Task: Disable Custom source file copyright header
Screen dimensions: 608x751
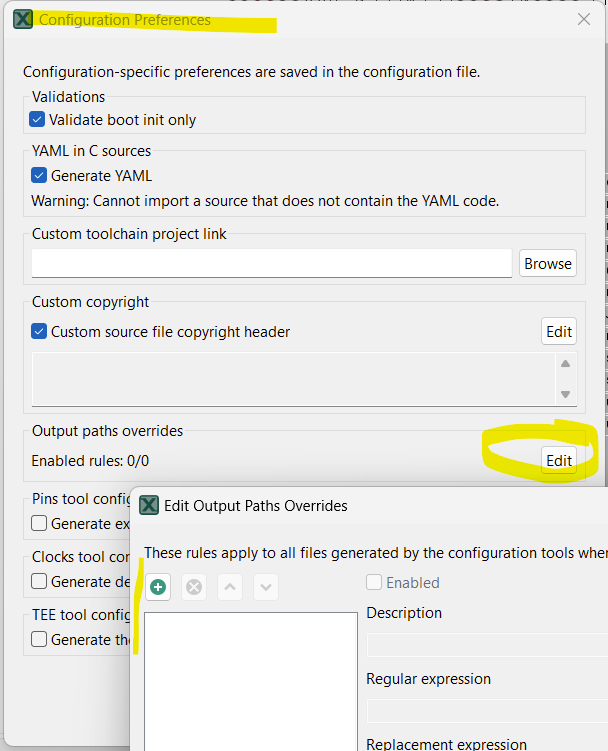Action: 39,332
